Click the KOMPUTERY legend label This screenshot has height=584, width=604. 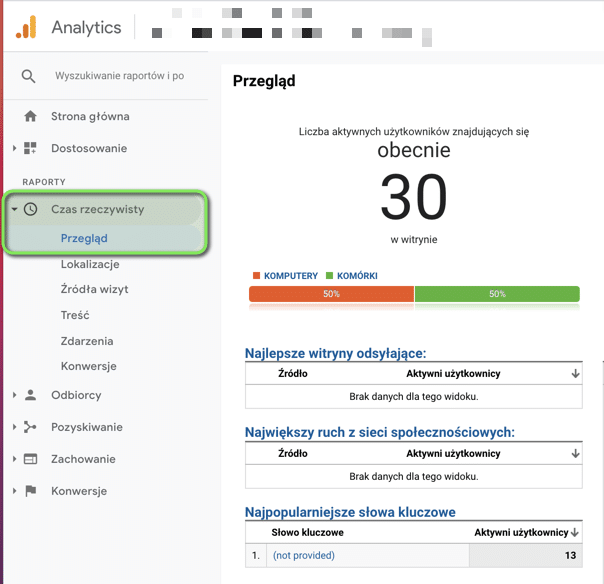click(x=291, y=276)
